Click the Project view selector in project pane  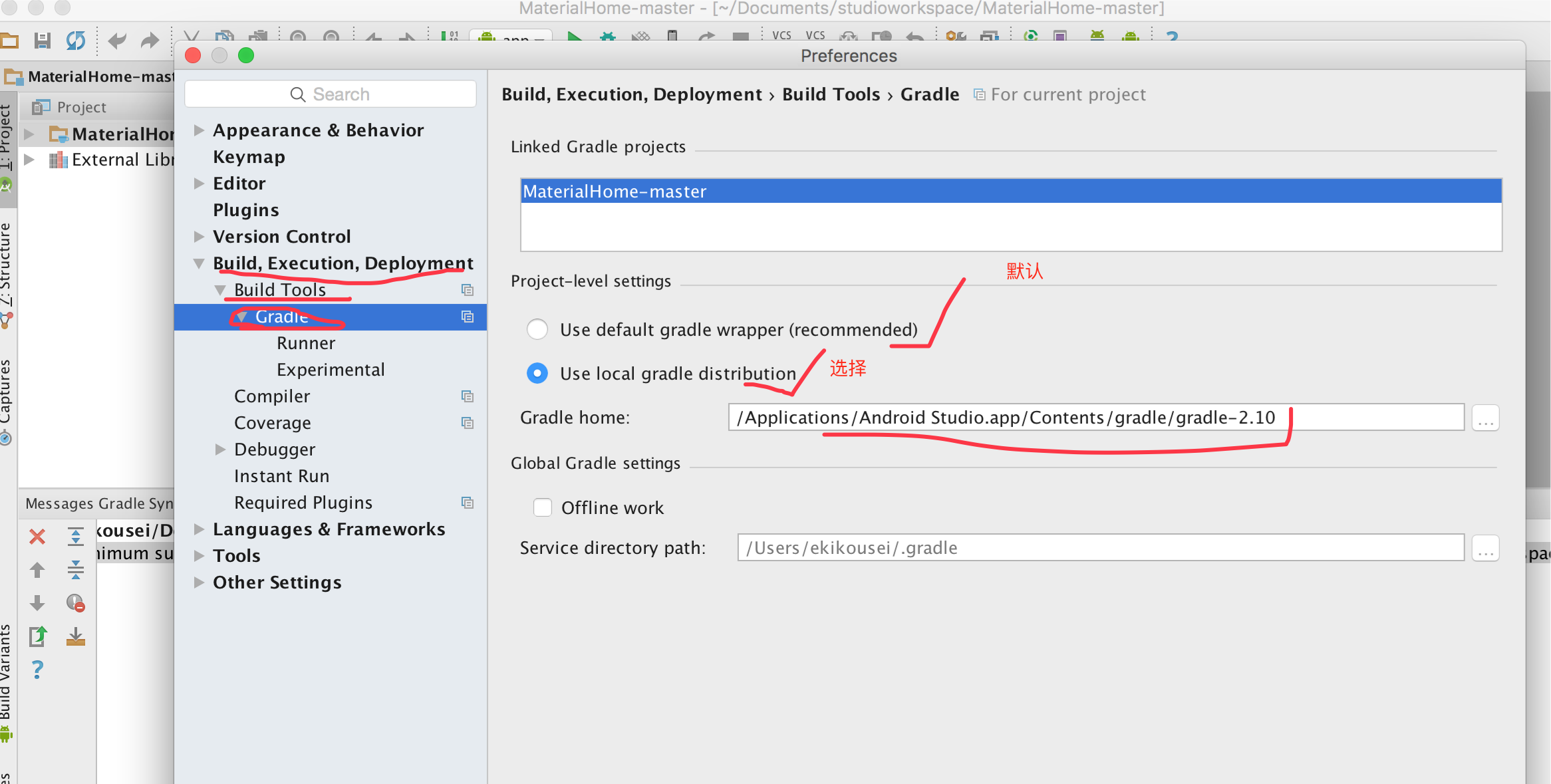(69, 107)
